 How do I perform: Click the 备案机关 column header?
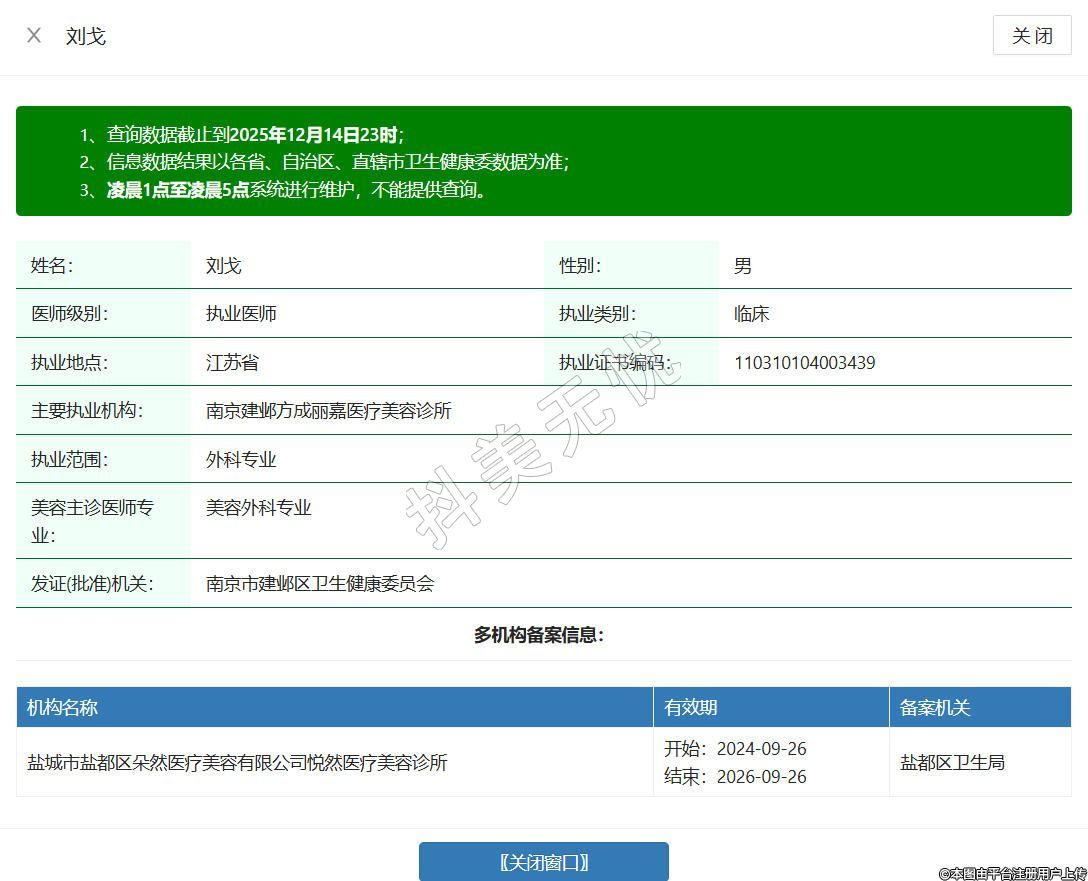[x=935, y=707]
